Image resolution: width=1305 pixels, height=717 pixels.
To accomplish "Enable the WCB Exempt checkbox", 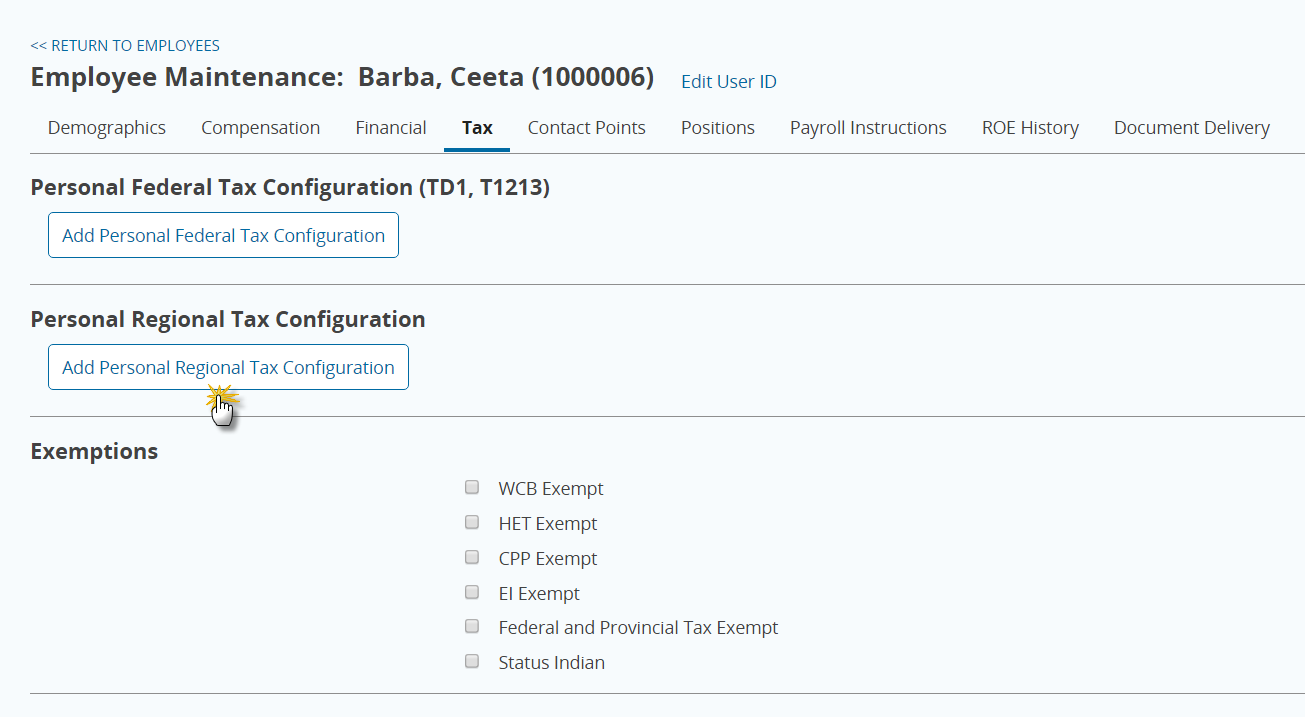I will (472, 488).
